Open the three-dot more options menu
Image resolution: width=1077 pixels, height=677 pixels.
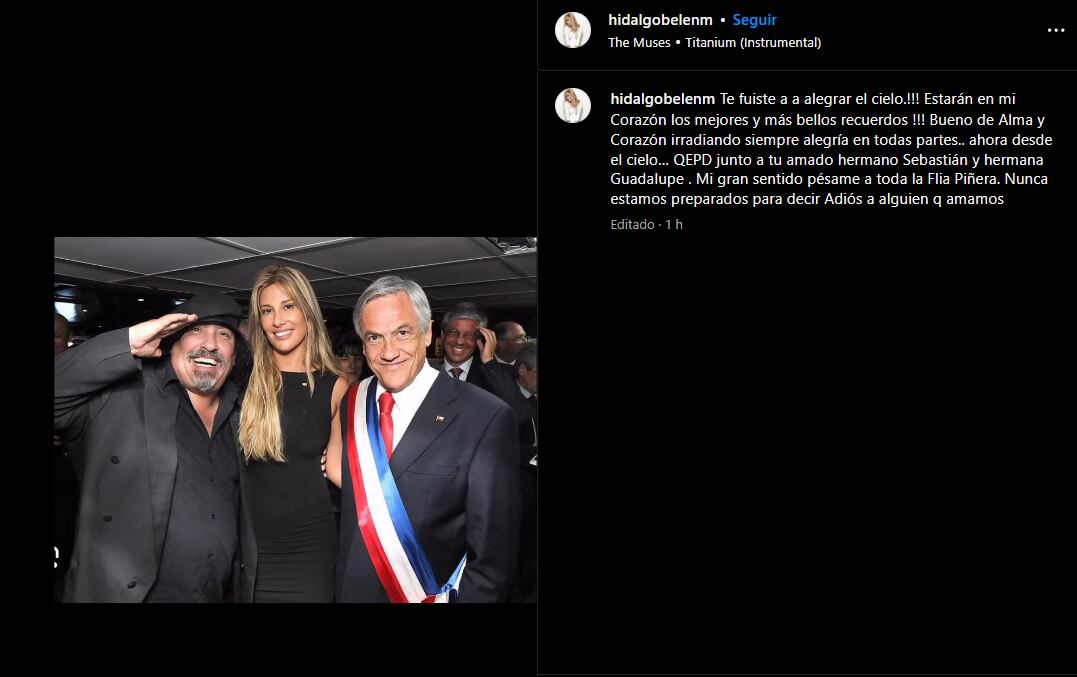pyautogui.click(x=1056, y=30)
